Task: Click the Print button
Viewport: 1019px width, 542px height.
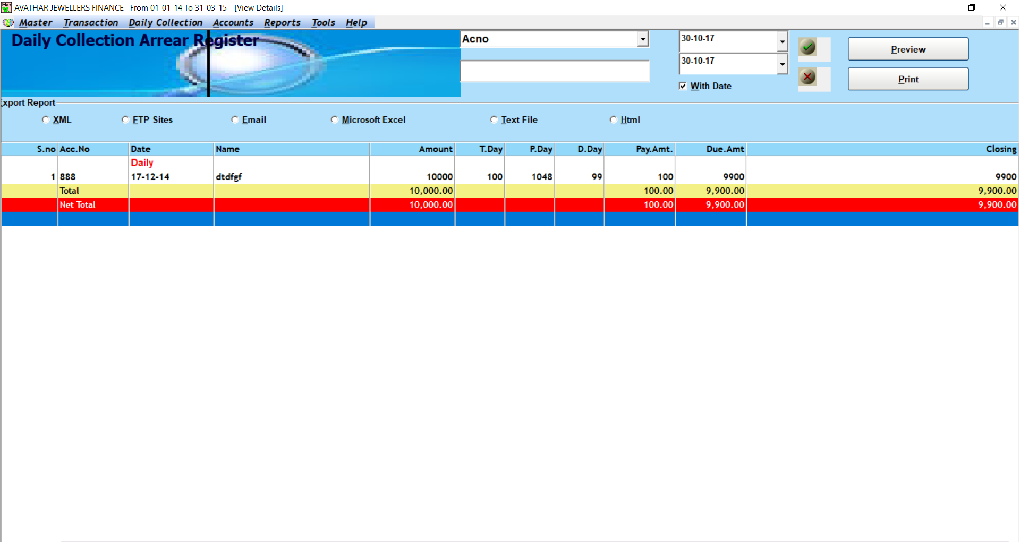Action: [907, 79]
